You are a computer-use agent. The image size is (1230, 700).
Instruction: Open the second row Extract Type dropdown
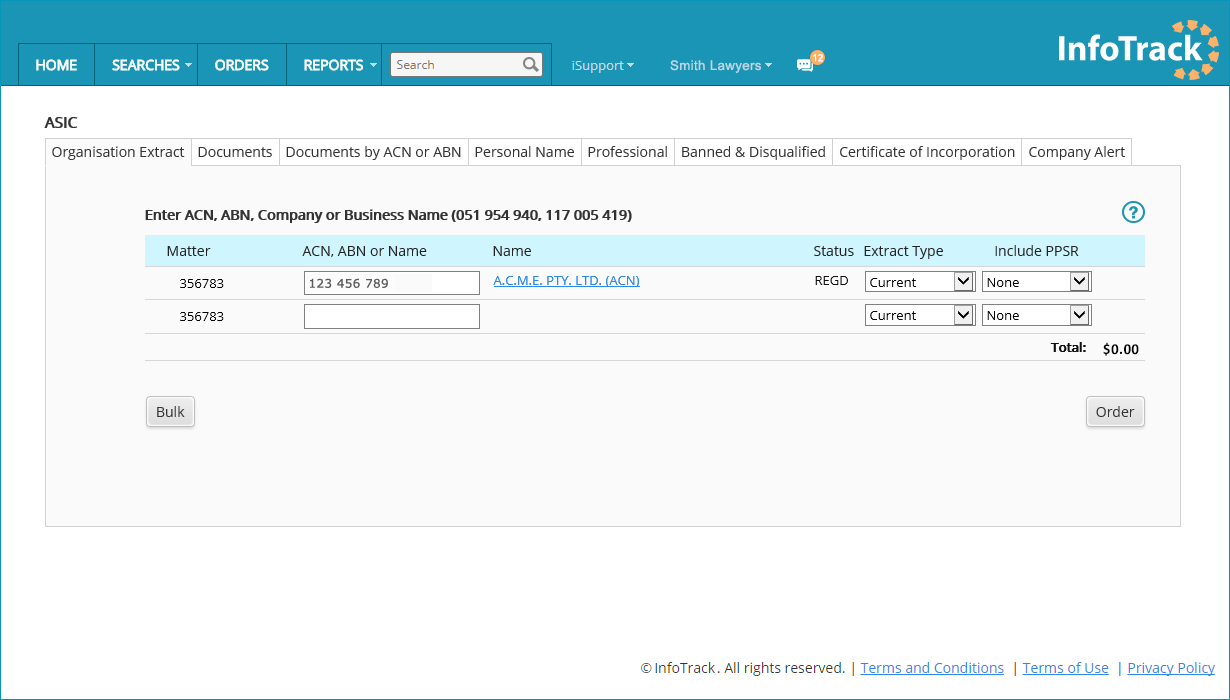[918, 314]
